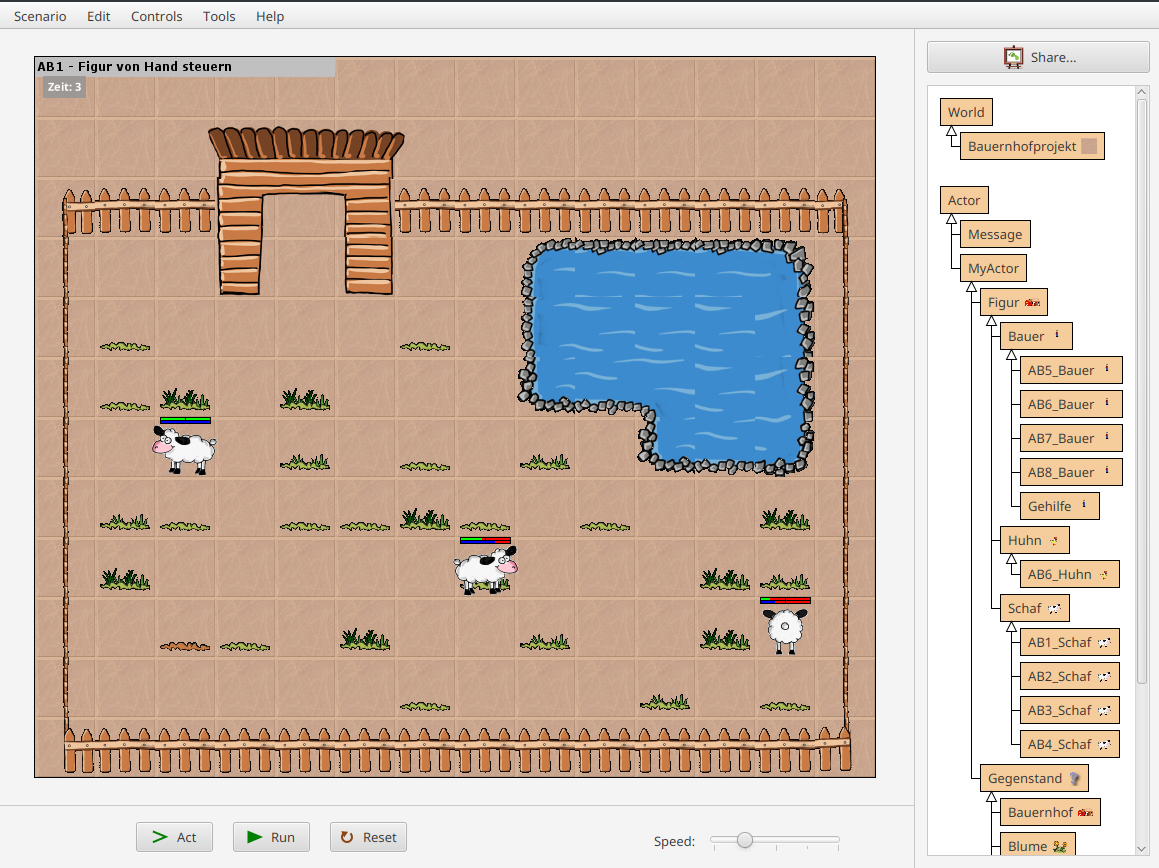Select the Huhn class

[1034, 540]
